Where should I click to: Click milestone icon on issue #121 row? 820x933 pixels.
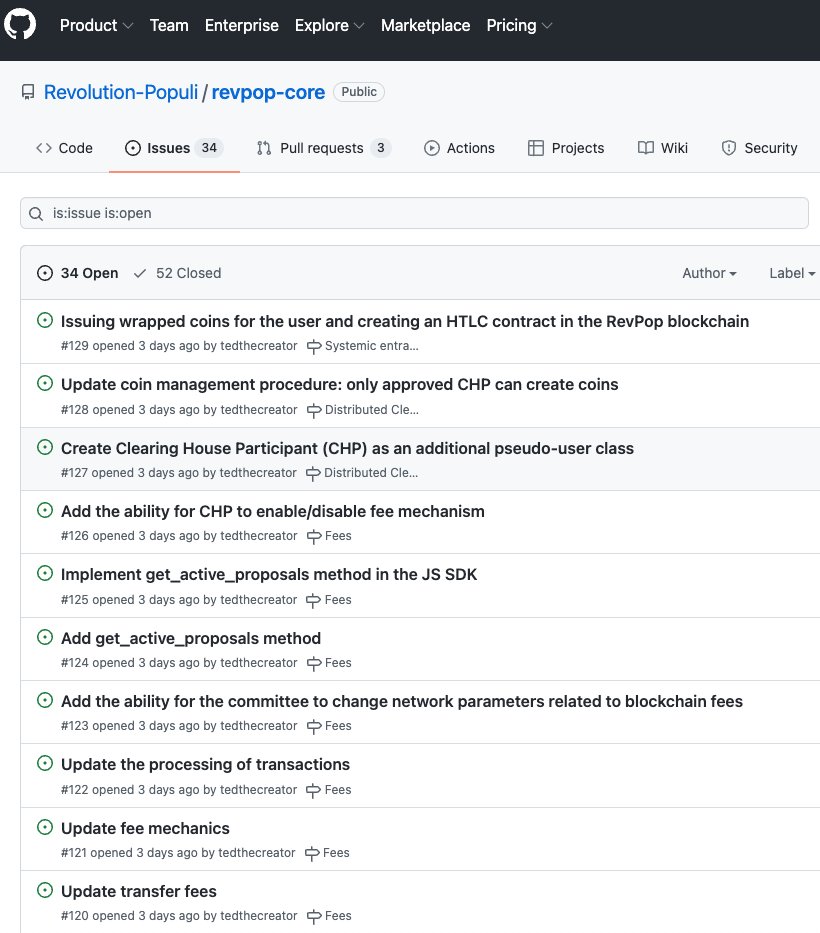click(312, 853)
